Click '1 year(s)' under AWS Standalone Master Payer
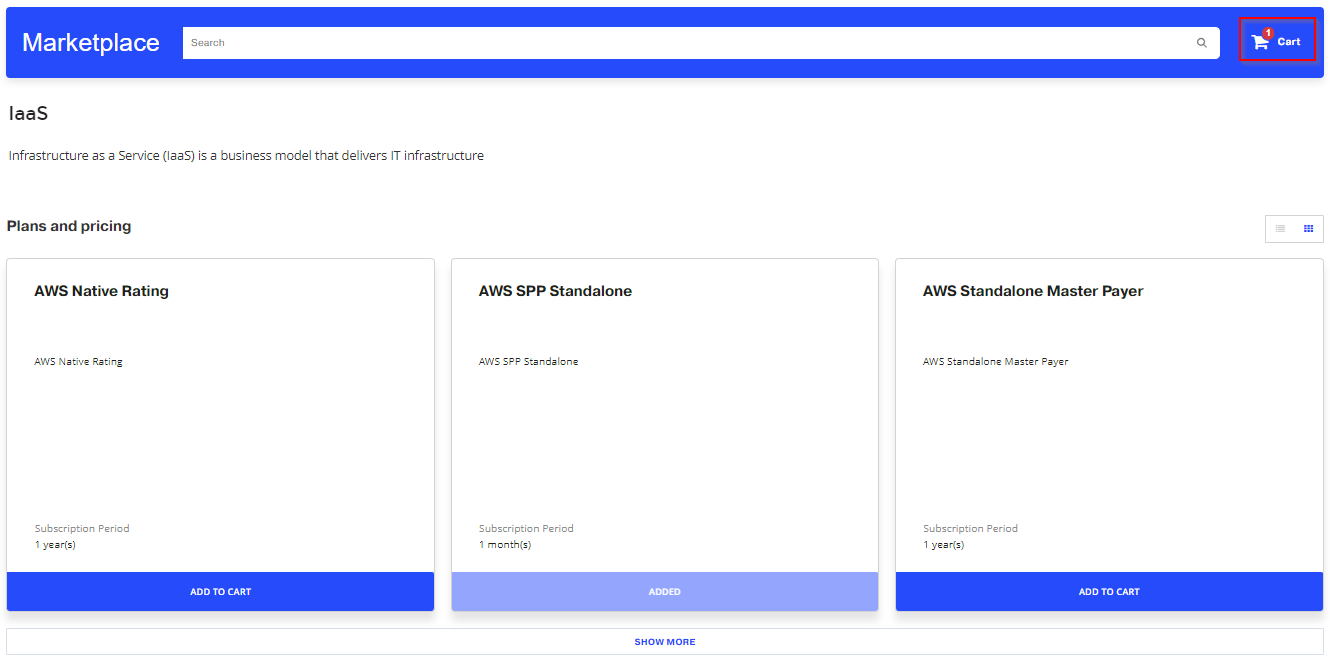This screenshot has height=662, width=1330. pyautogui.click(x=943, y=545)
